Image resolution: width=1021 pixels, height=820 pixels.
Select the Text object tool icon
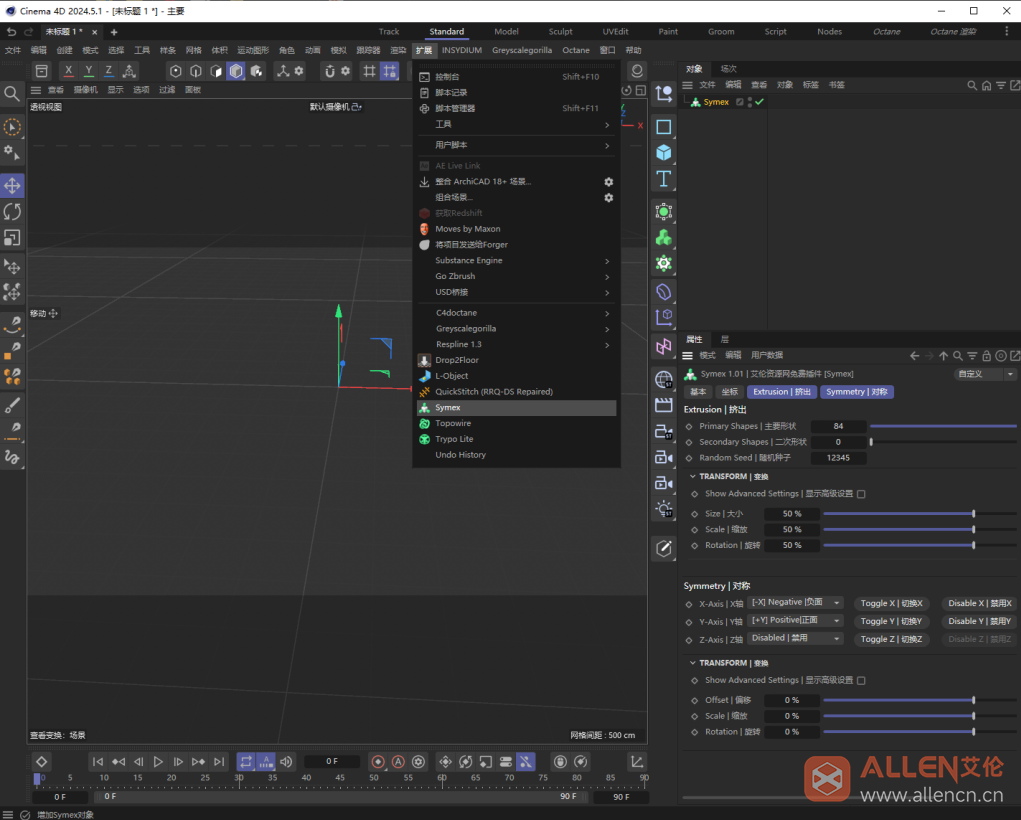tap(664, 179)
